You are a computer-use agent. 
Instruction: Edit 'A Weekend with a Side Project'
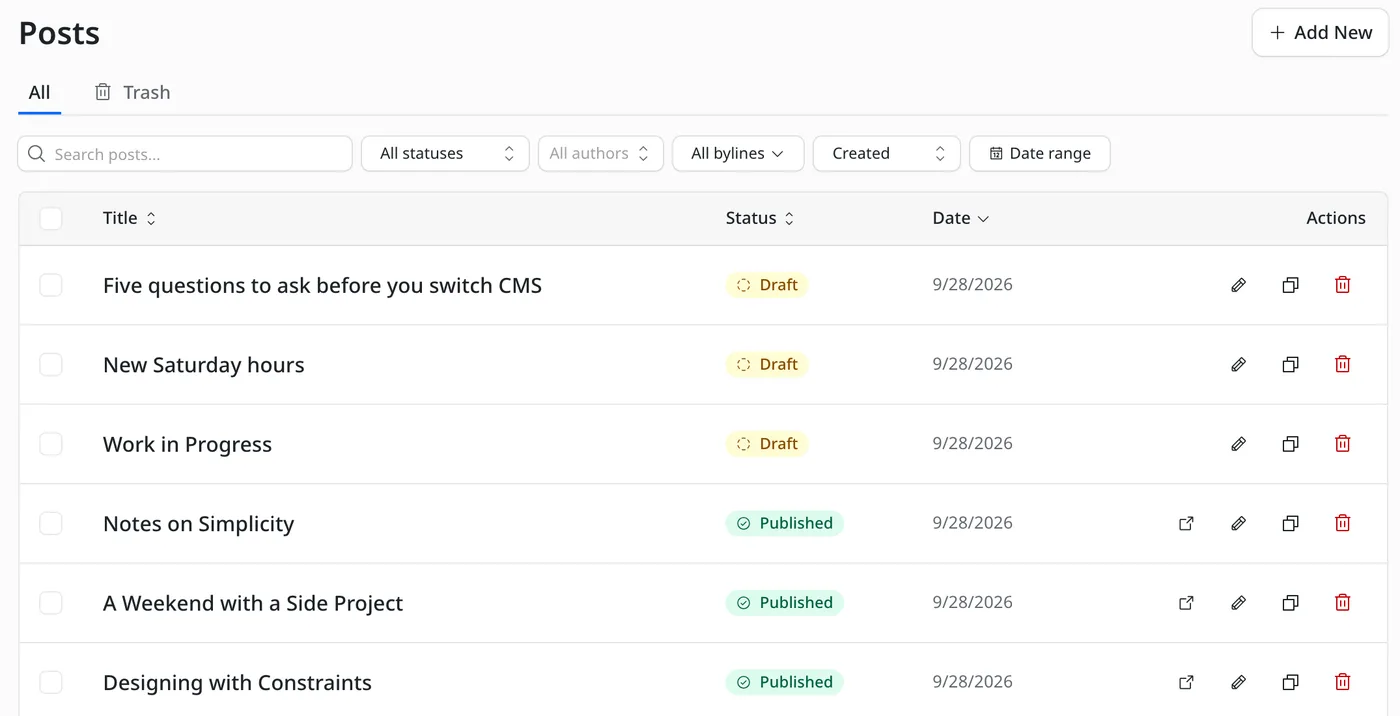[x=1238, y=603]
